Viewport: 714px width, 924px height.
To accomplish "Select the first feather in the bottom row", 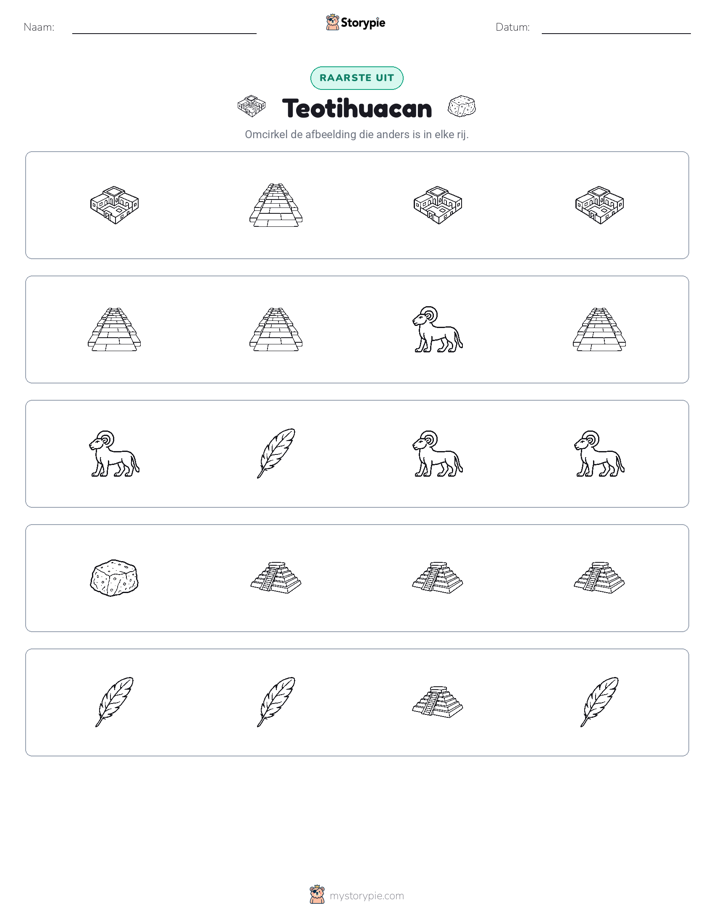I will tap(114, 702).
